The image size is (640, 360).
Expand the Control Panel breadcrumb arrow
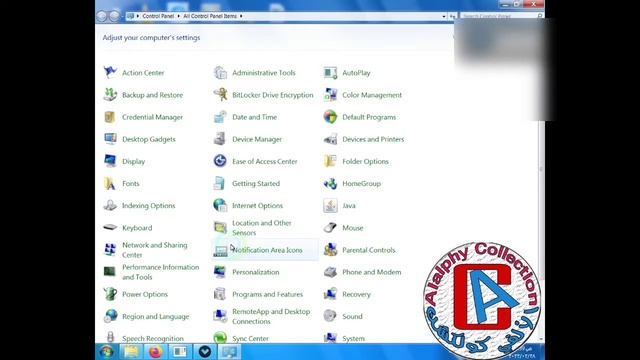pyautogui.click(x=178, y=16)
